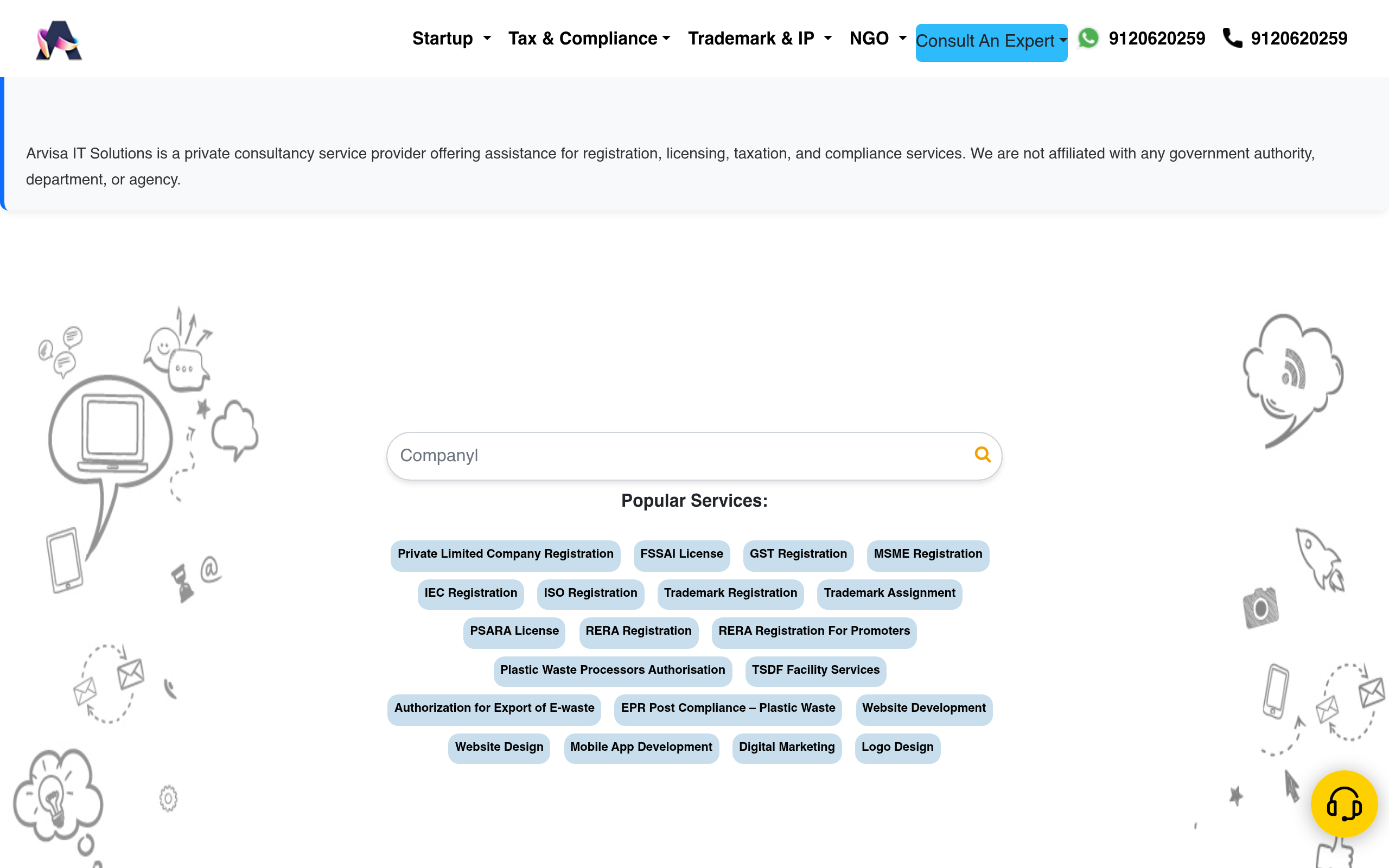Expand the Startup dropdown menu
Viewport: 1389px width, 868px height.
pos(451,39)
